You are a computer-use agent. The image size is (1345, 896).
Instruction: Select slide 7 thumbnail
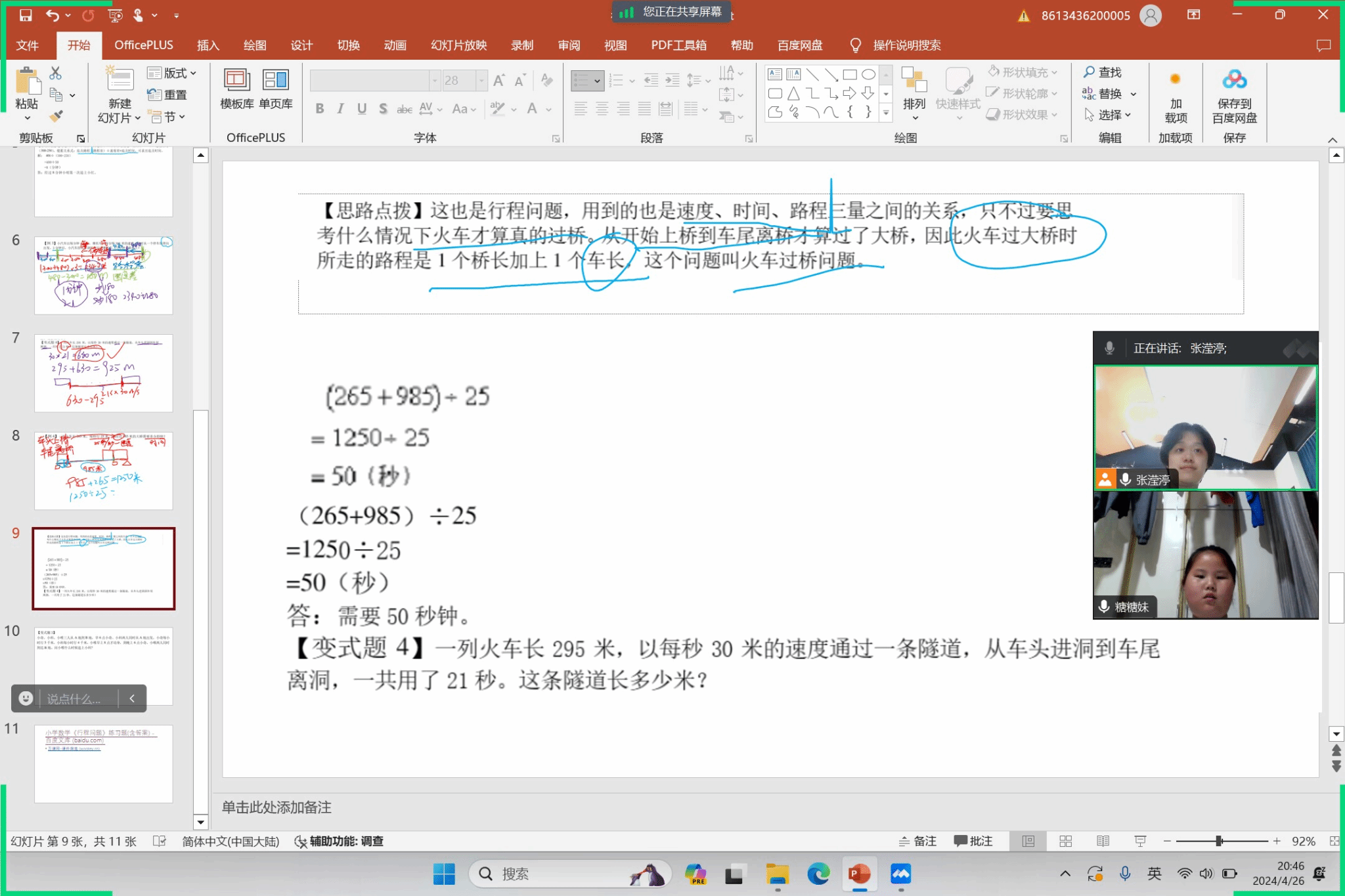pos(103,373)
